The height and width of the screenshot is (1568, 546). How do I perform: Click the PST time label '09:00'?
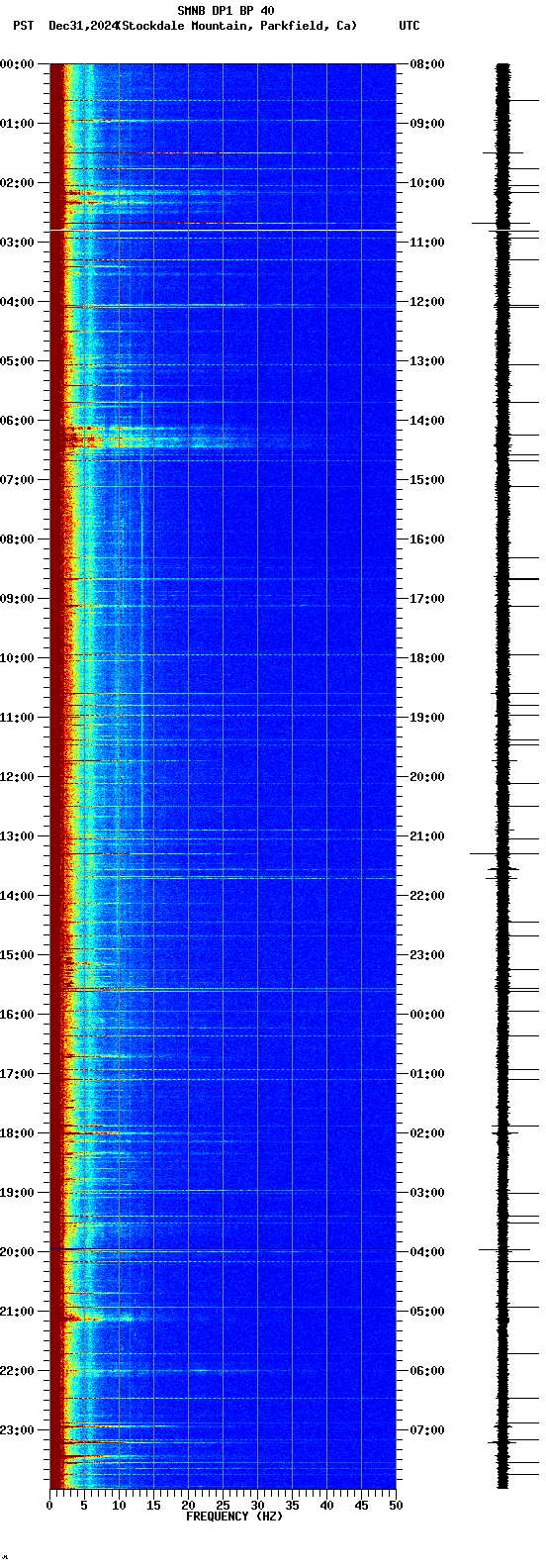coord(17,599)
